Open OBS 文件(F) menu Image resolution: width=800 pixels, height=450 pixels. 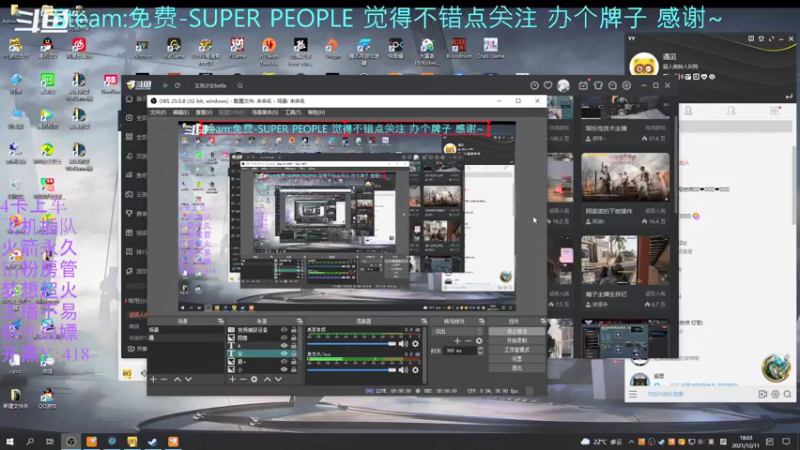[x=158, y=112]
